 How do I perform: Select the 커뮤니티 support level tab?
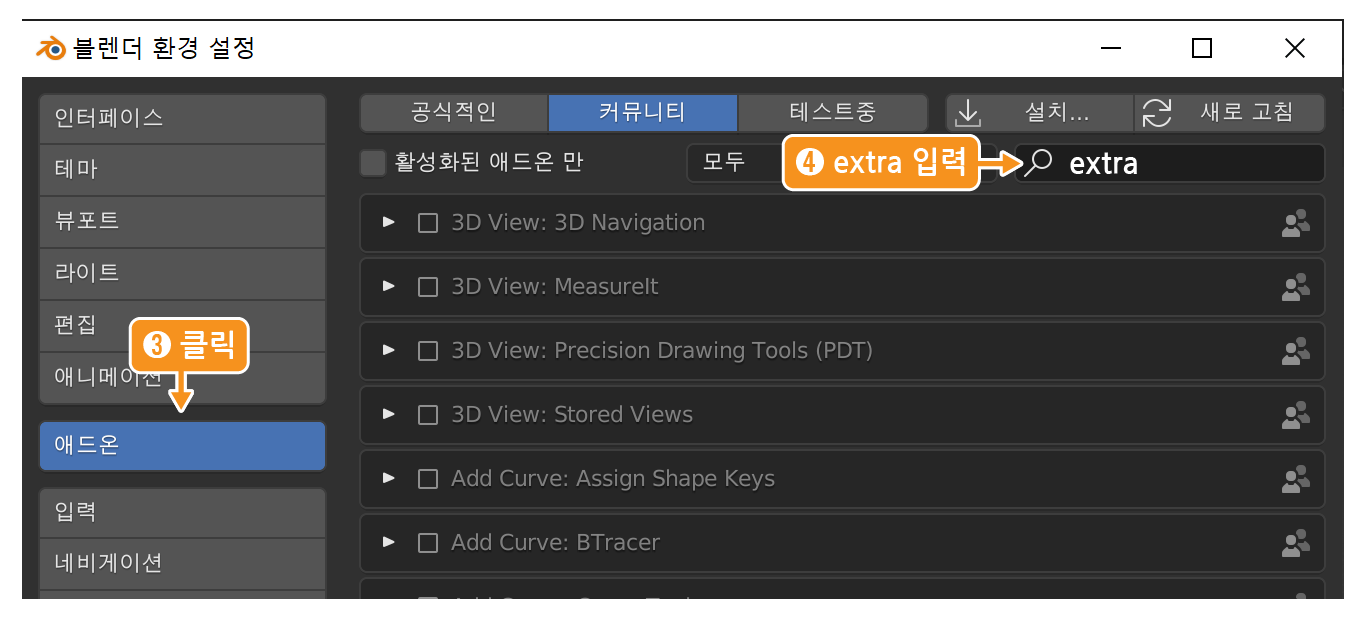click(x=643, y=113)
